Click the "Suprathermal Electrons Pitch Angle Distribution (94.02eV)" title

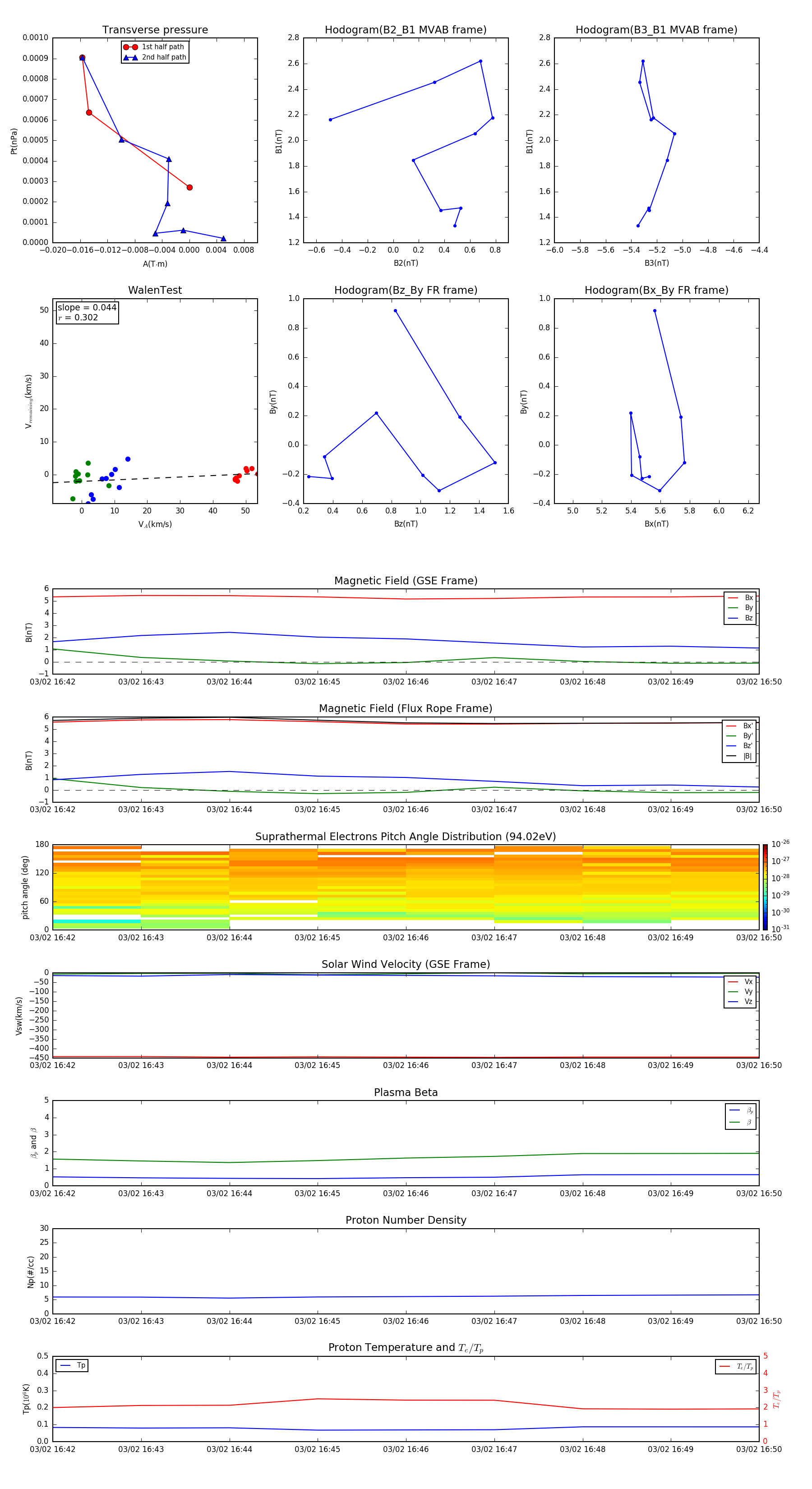tap(406, 837)
